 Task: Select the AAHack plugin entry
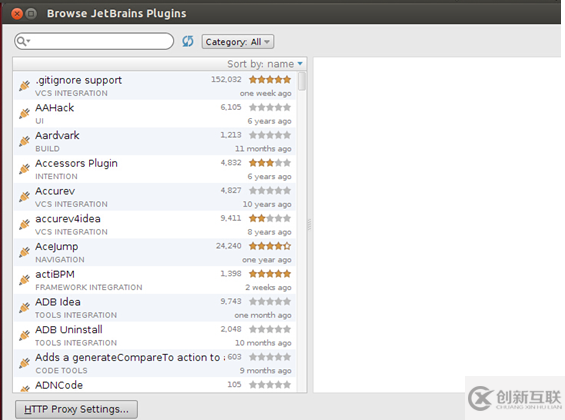155,114
